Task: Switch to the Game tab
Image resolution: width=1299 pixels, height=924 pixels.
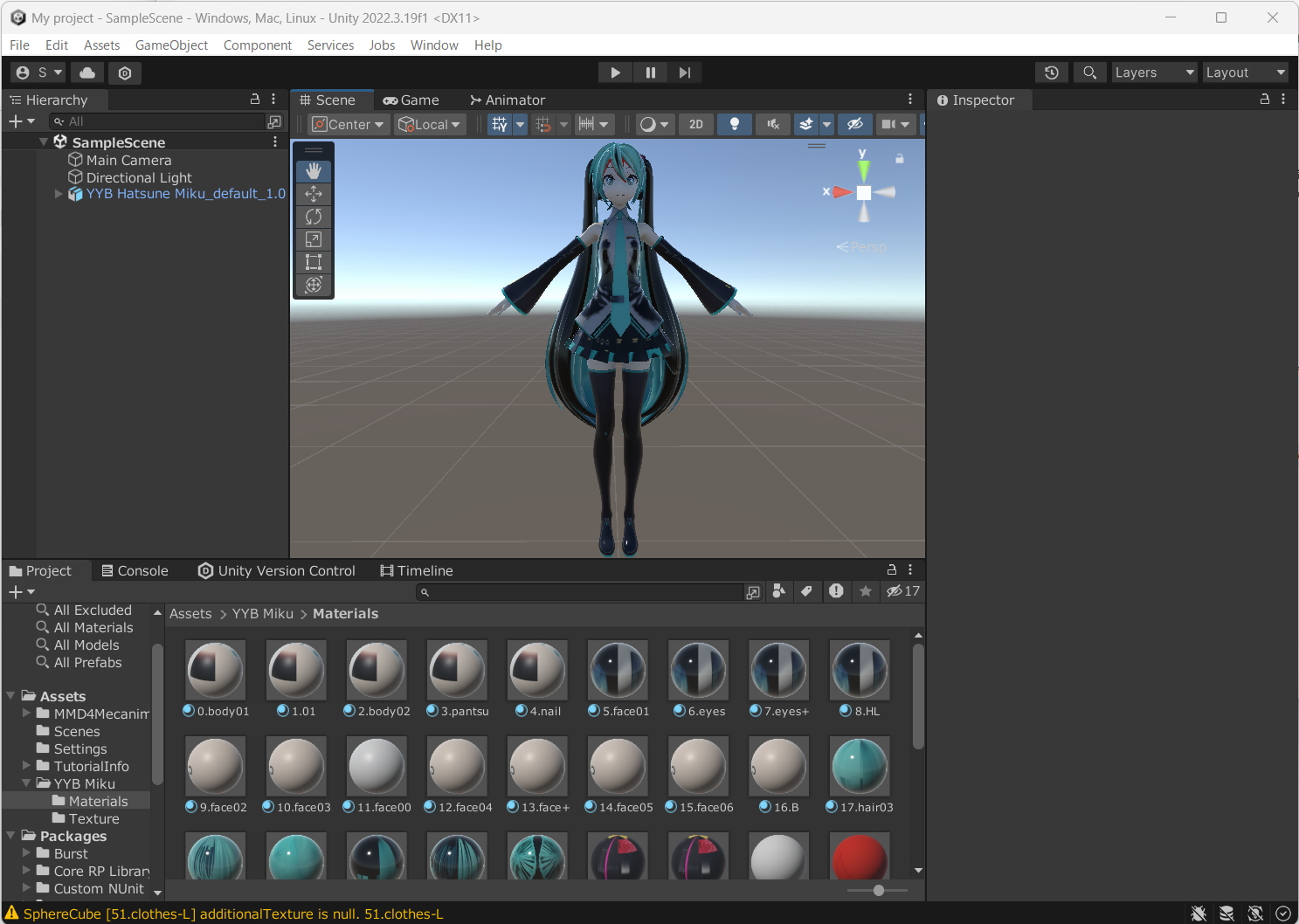Action: pyautogui.click(x=411, y=100)
